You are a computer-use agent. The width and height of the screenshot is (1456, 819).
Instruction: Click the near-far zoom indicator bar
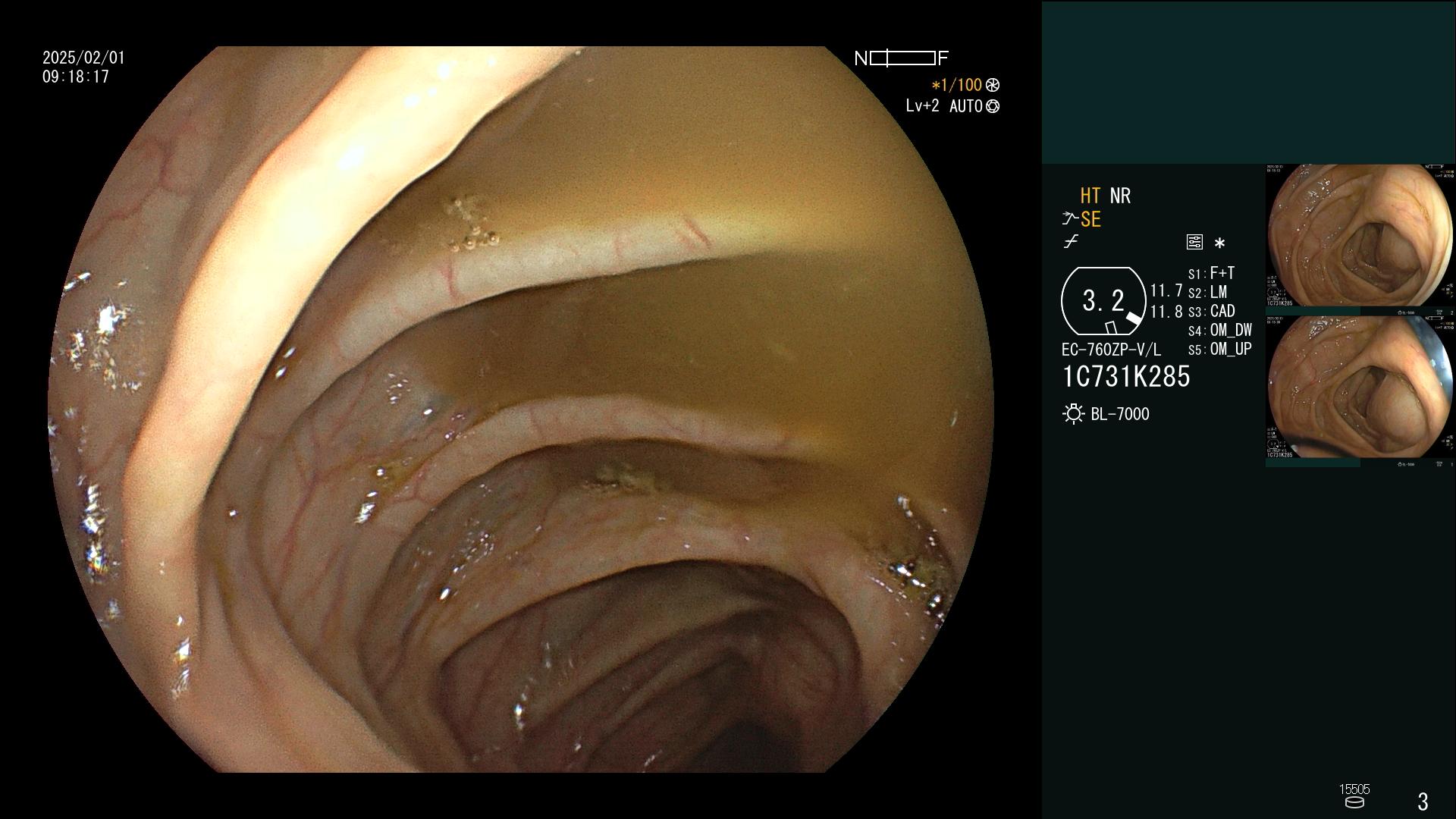tap(902, 58)
